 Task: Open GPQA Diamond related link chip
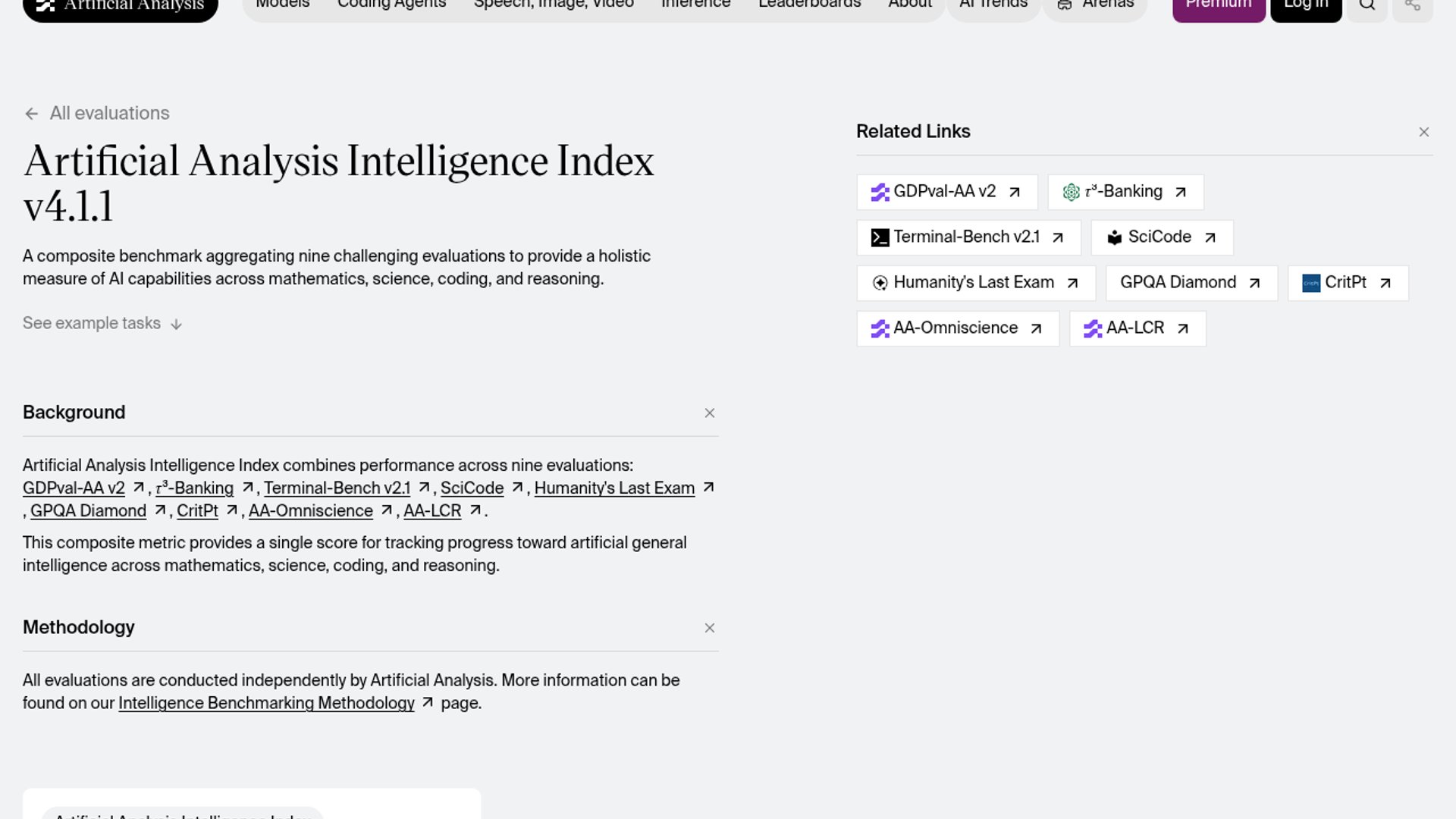[1191, 283]
